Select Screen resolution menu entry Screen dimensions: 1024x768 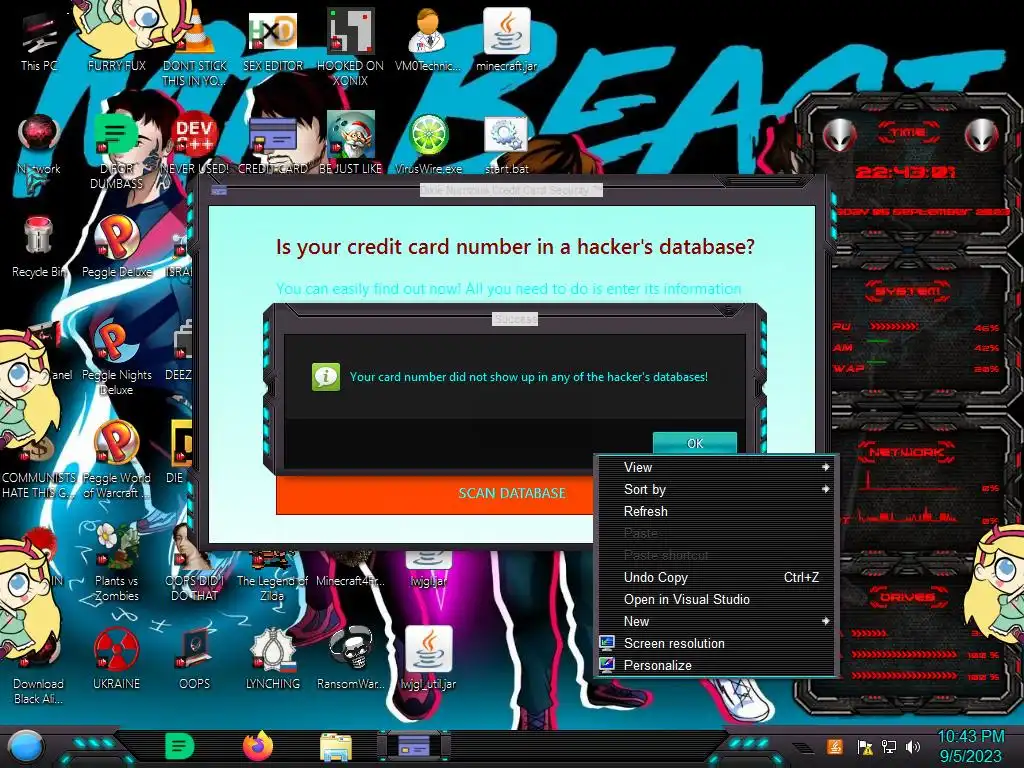click(716, 643)
